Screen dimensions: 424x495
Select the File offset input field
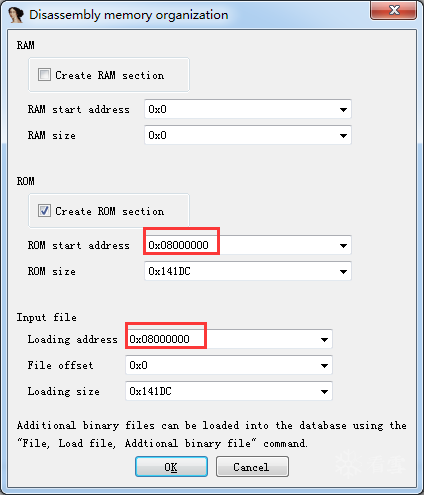[x=222, y=365]
